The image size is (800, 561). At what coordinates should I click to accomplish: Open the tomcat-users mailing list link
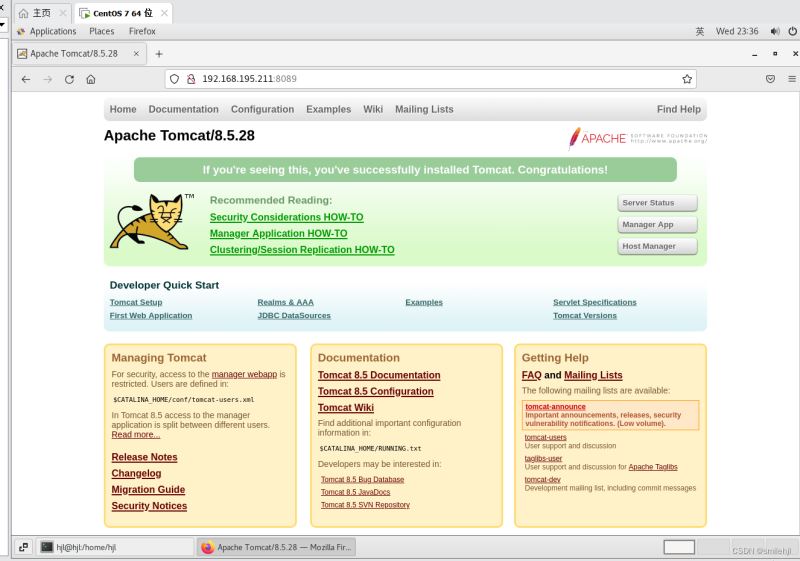pos(545,438)
